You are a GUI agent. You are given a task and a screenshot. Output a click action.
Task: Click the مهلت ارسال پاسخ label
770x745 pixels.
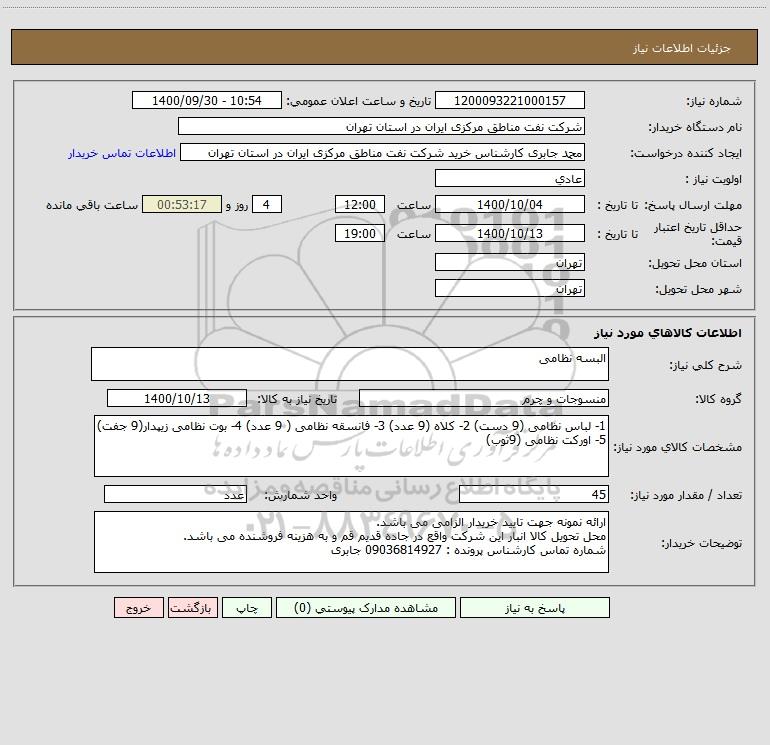pos(693,205)
